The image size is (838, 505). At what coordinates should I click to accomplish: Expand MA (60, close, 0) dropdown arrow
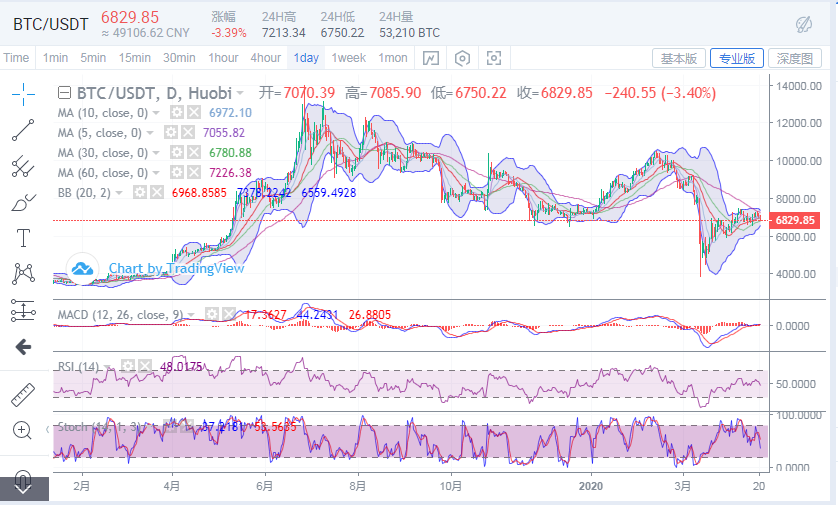click(156, 173)
